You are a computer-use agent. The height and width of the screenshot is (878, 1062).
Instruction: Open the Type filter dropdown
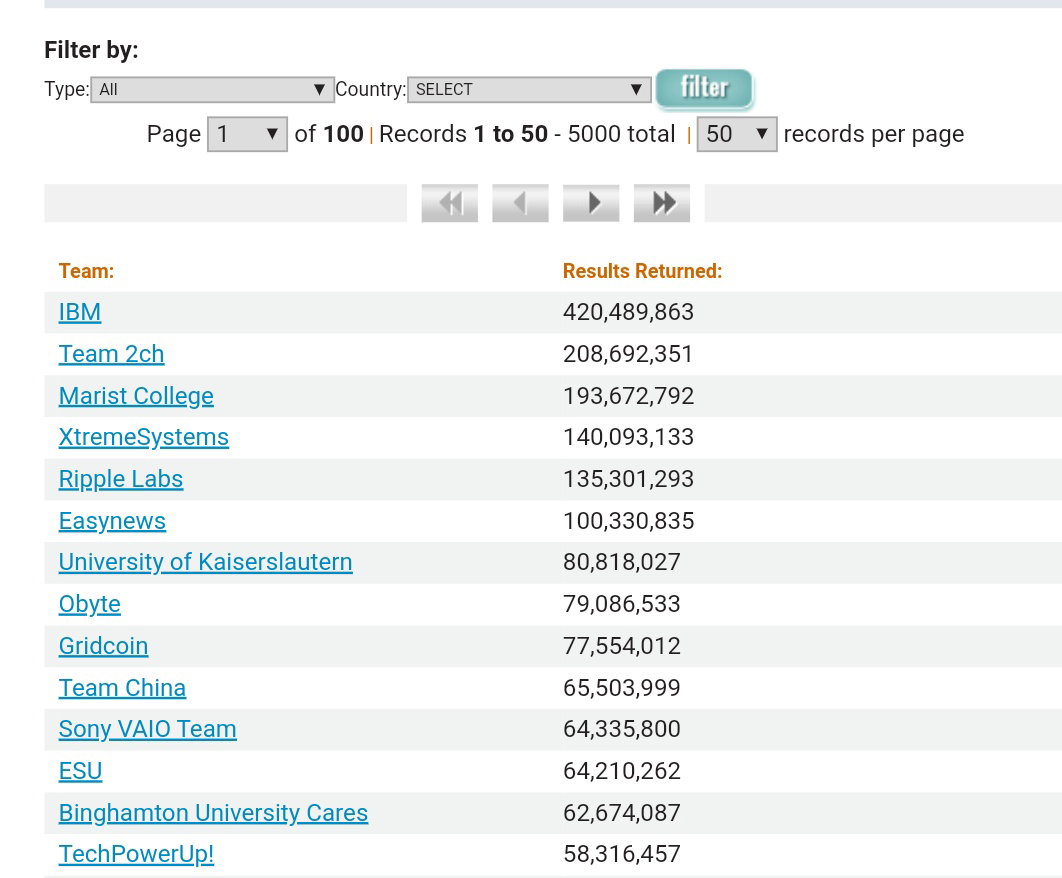point(213,89)
